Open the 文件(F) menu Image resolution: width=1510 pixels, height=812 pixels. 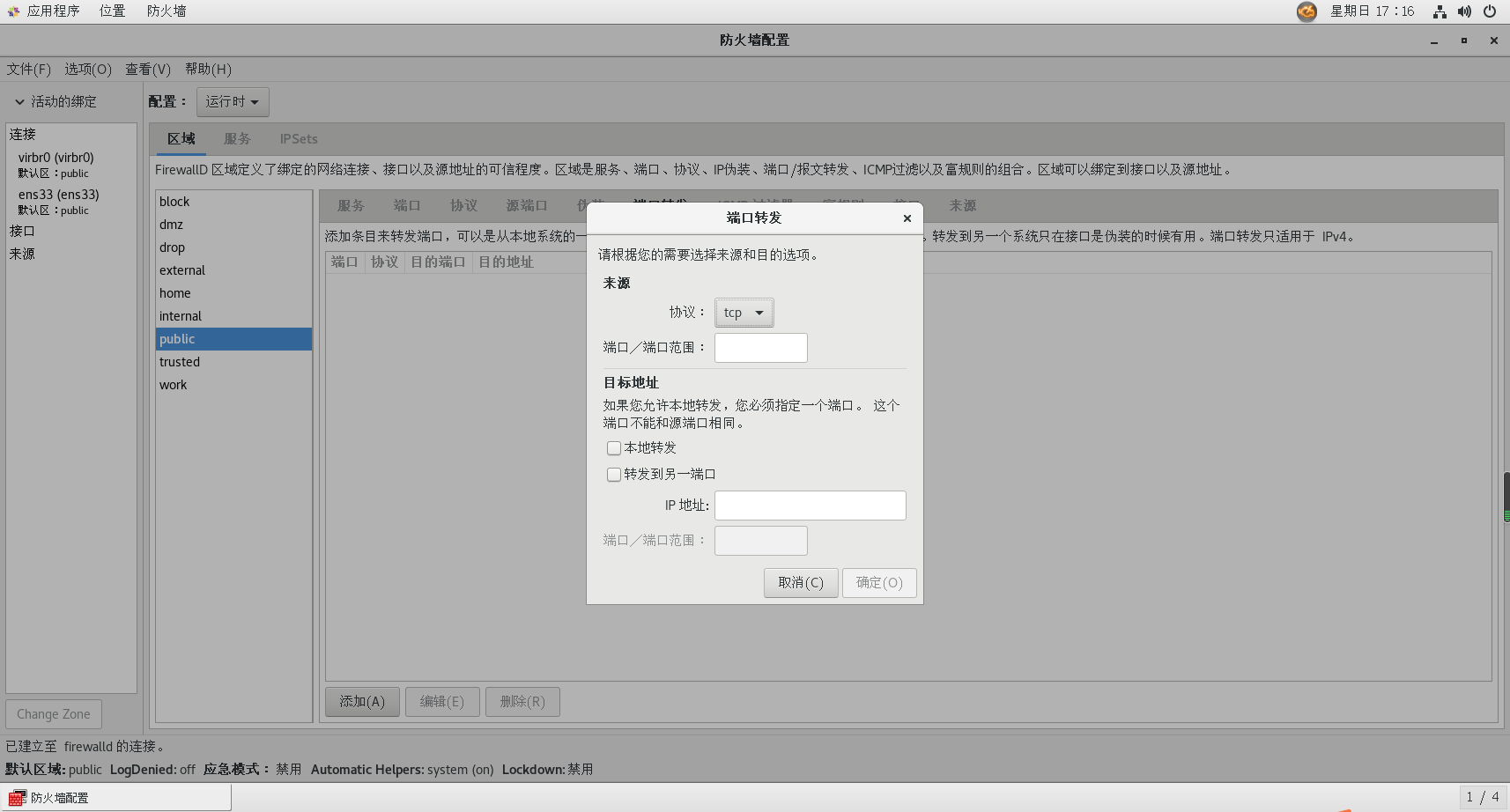29,69
